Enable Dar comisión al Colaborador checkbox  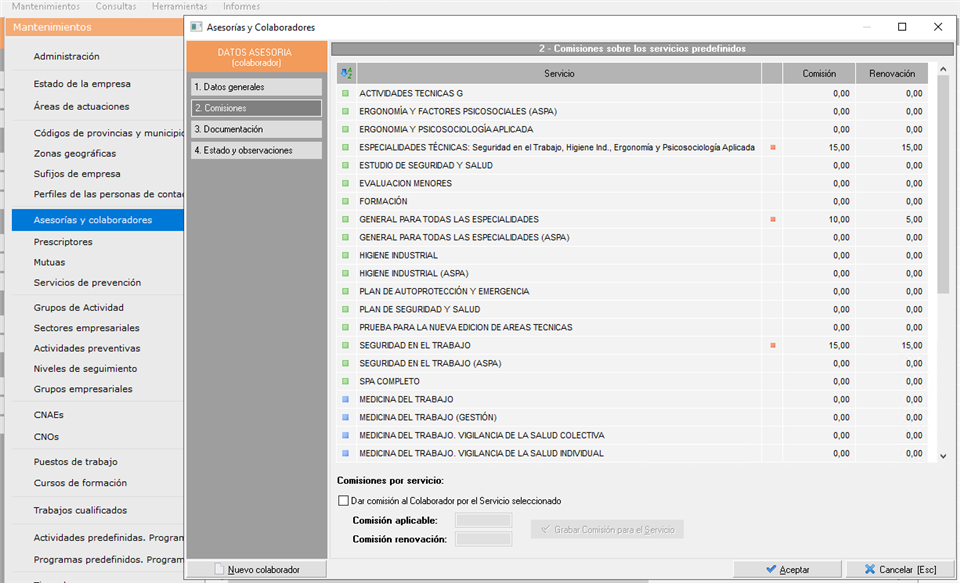click(x=343, y=500)
